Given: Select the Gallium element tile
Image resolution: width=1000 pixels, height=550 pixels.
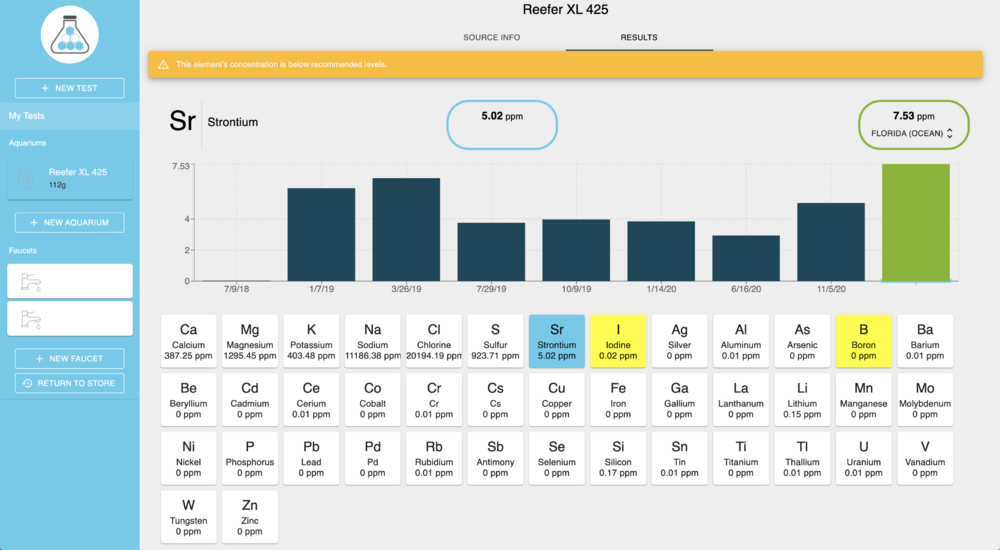Looking at the screenshot, I should (679, 399).
